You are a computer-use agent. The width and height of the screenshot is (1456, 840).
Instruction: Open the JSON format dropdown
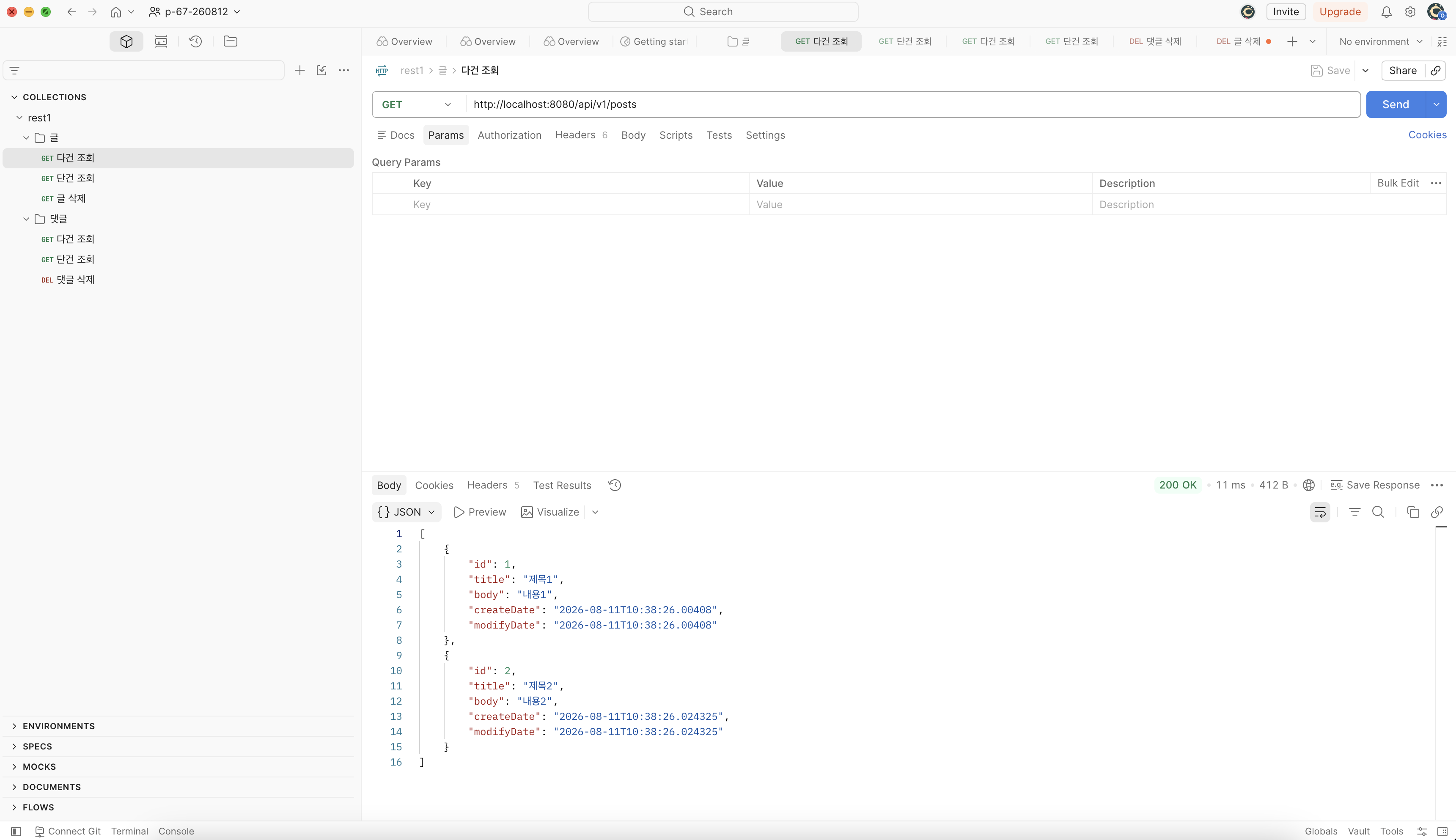coord(407,512)
